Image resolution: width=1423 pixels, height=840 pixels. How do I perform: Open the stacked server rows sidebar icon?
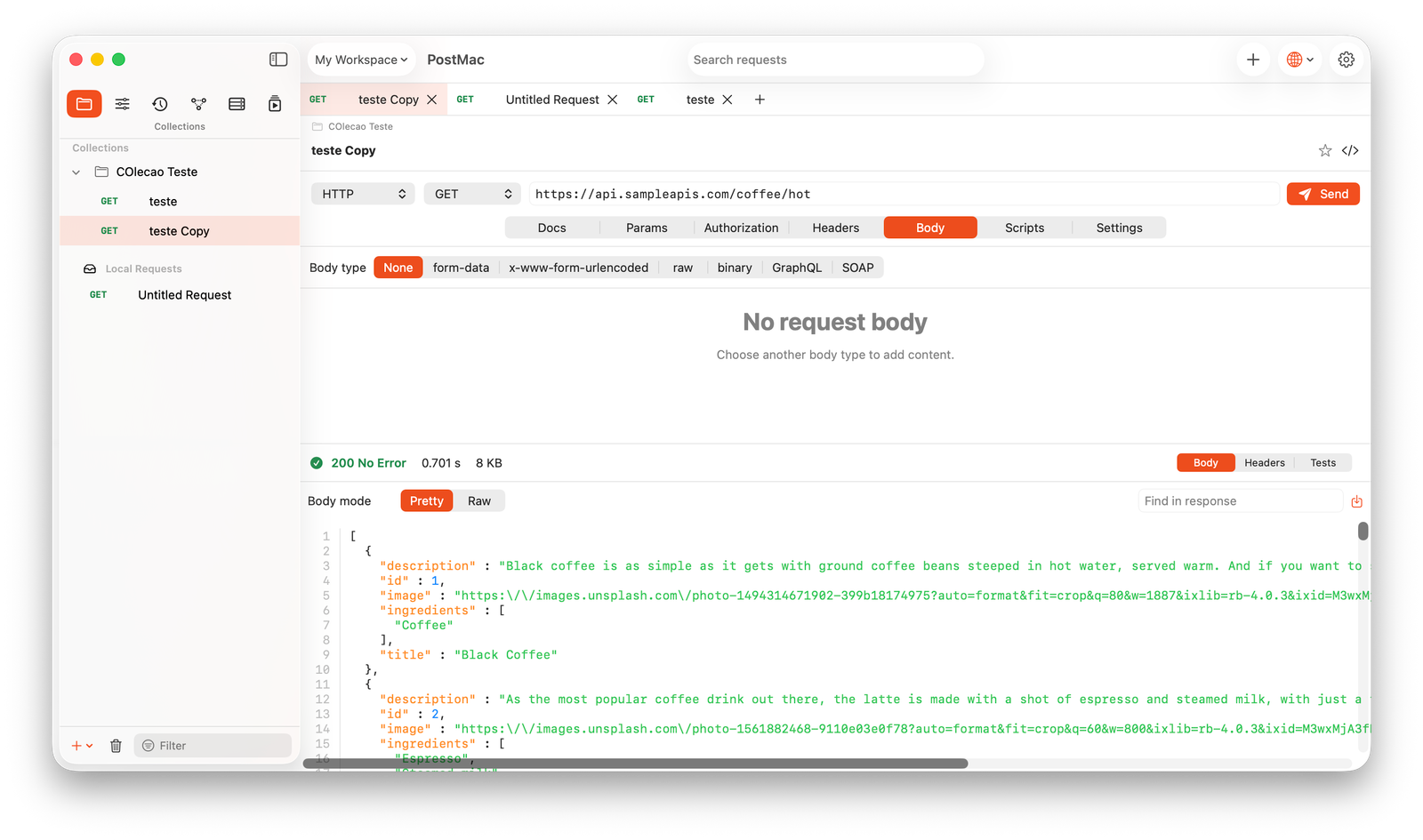pos(237,104)
